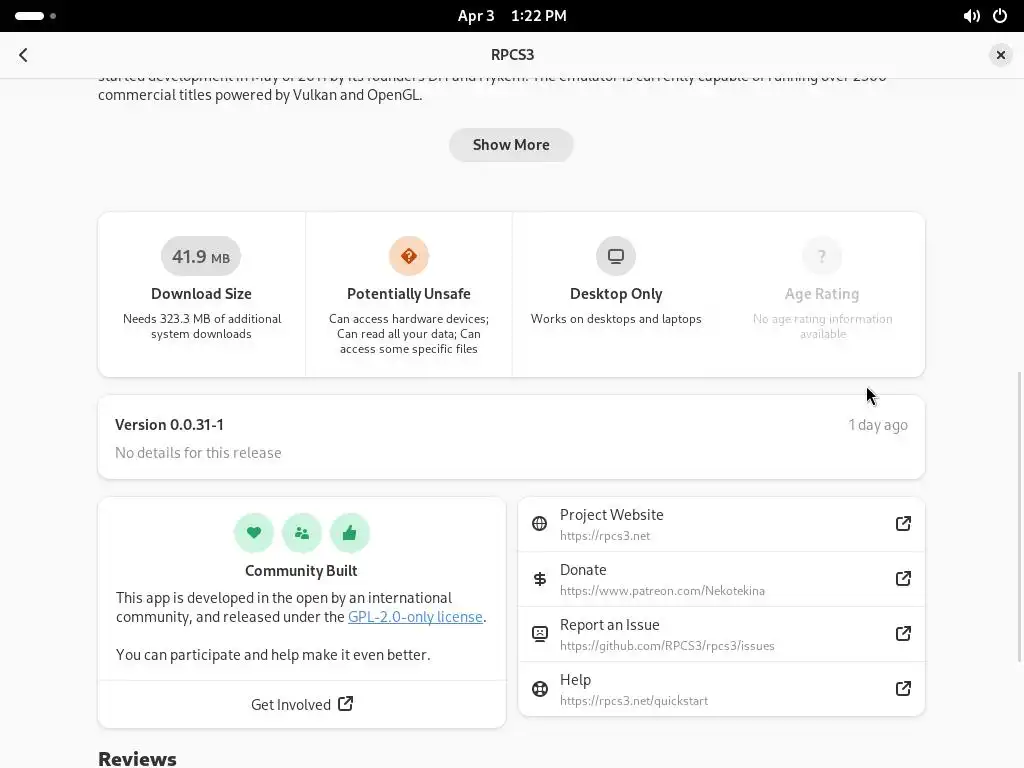1024x768 pixels.
Task: Click the green heart community icon
Action: coord(254,533)
